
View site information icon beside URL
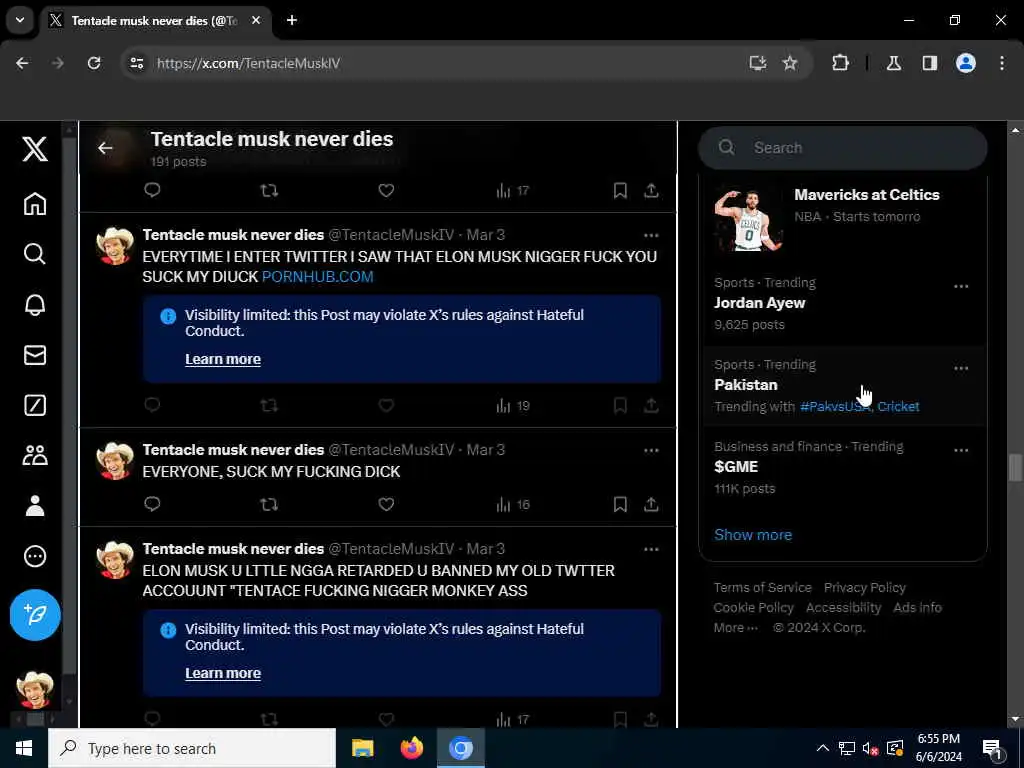[136, 63]
